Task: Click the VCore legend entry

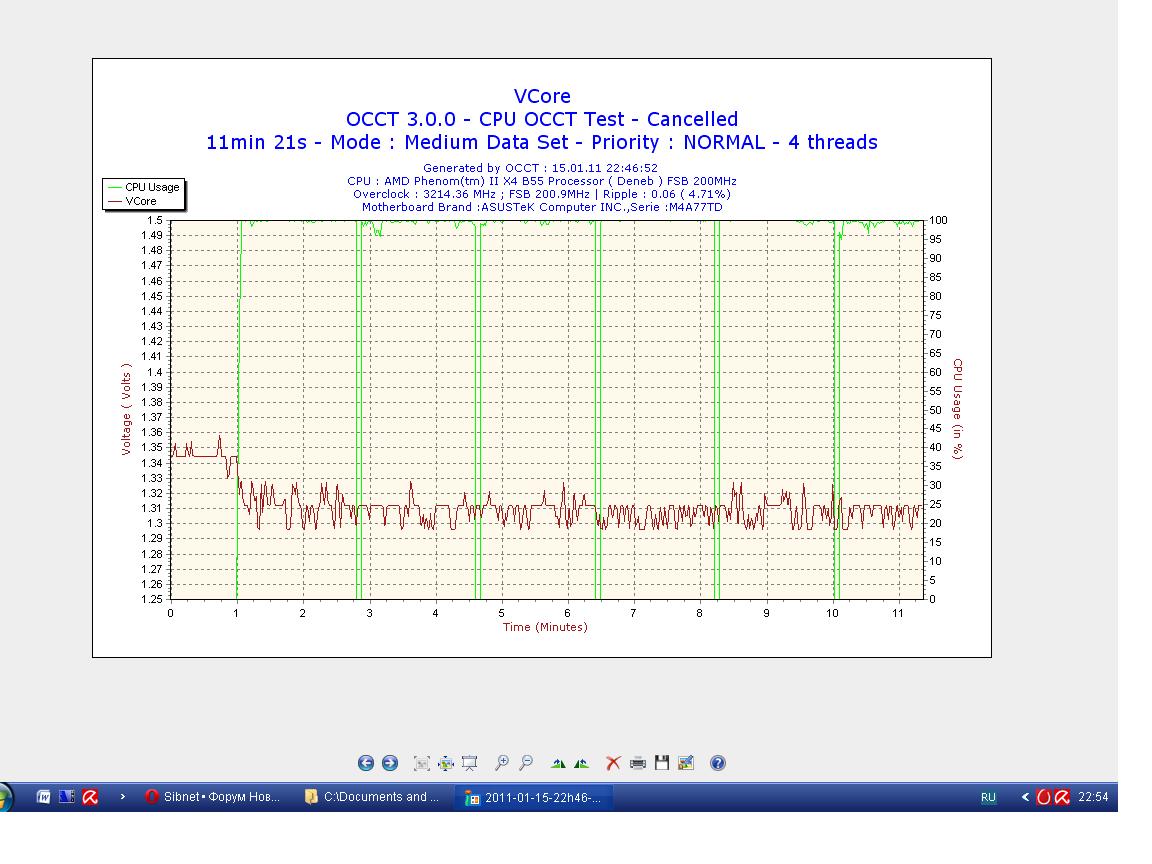Action: pyautogui.click(x=132, y=201)
